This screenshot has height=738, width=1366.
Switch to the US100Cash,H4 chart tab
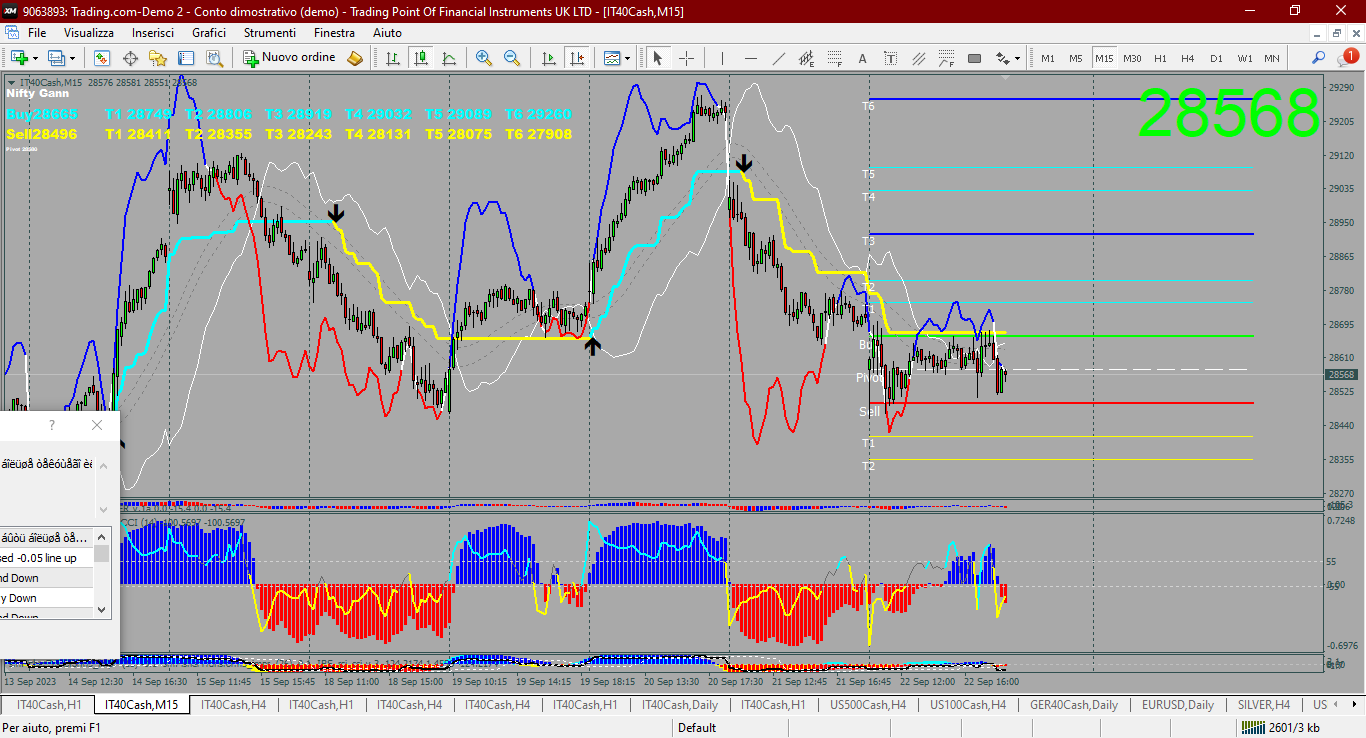tap(968, 705)
